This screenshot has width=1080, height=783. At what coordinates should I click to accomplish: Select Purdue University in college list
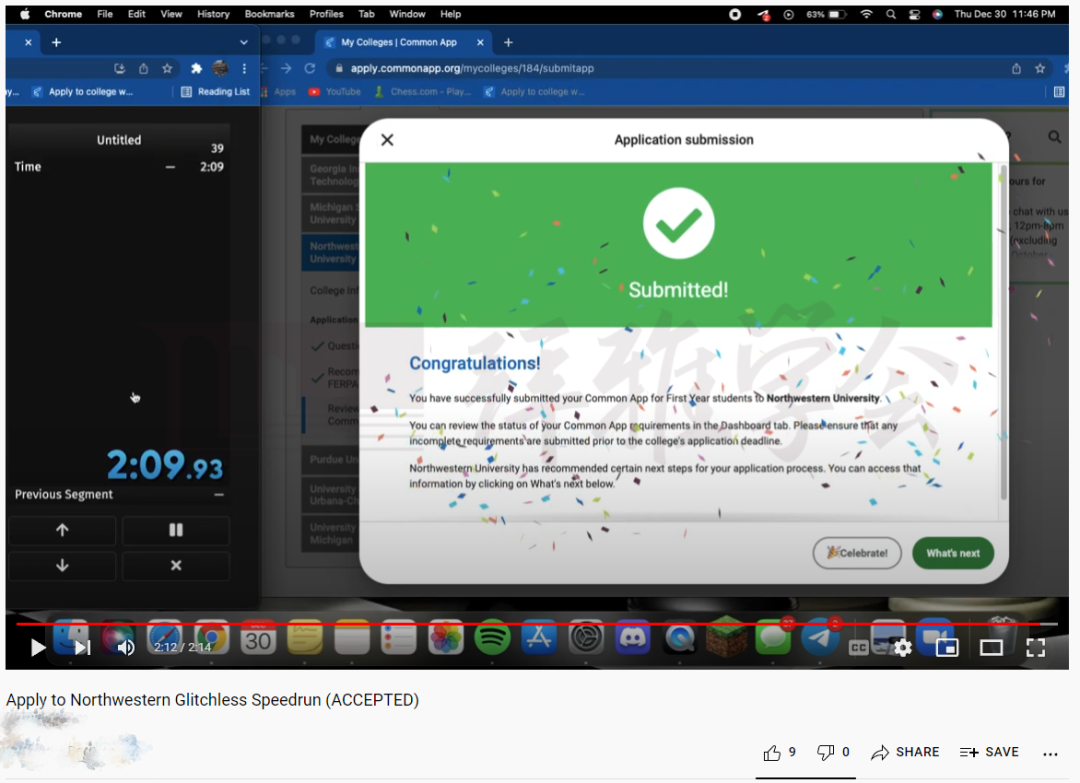[x=331, y=459]
